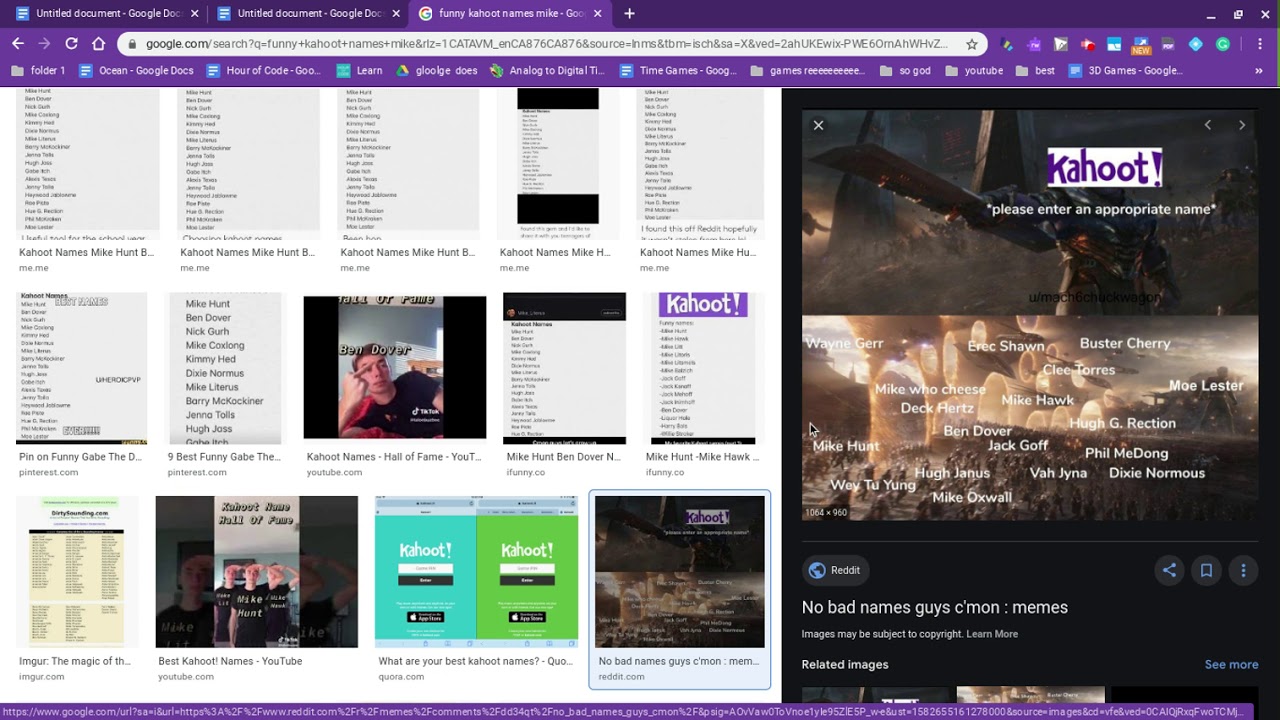
Task: Open Time Games bookmark
Action: (678, 71)
